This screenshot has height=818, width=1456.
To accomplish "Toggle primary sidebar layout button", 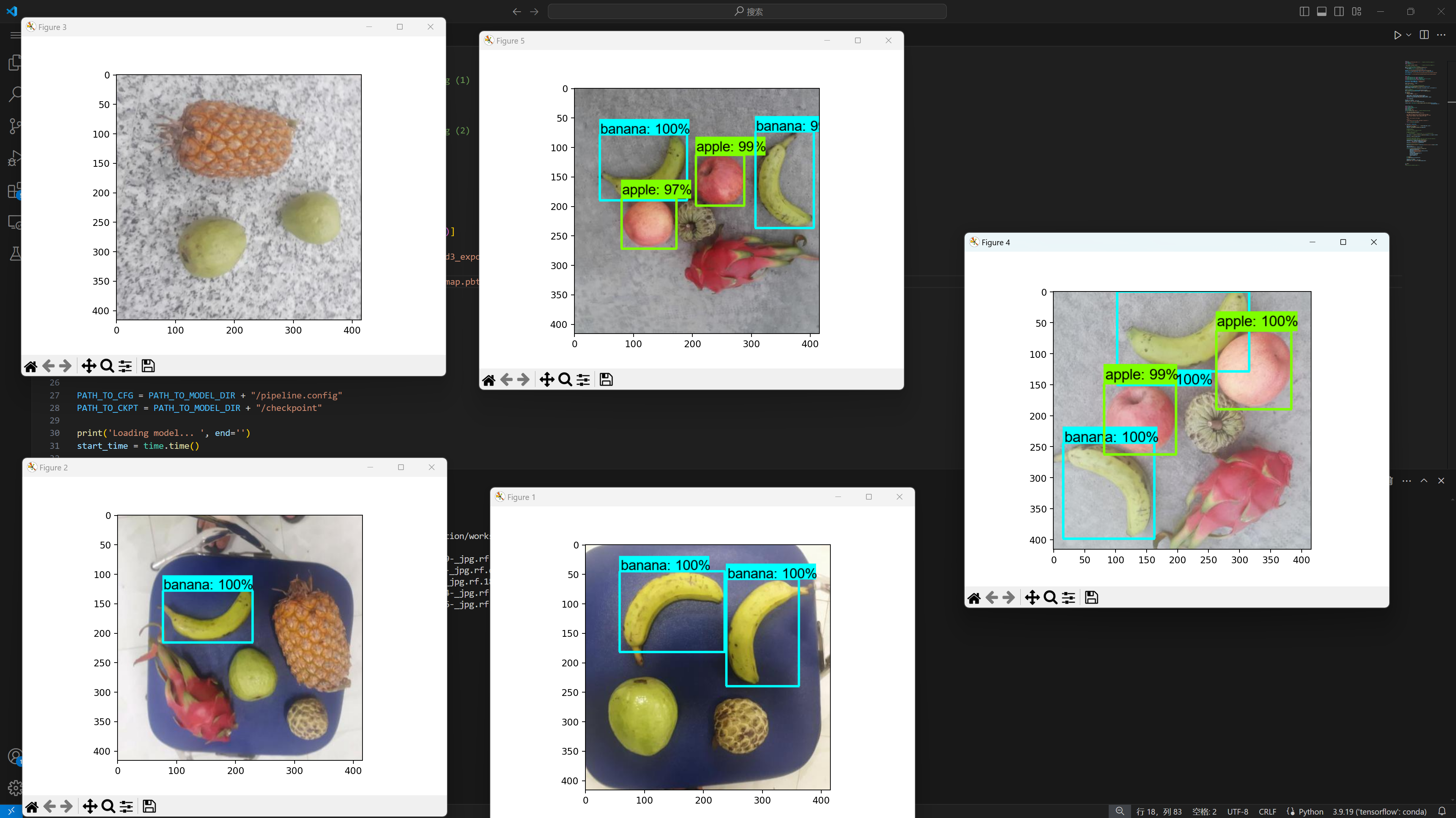I will [1304, 11].
